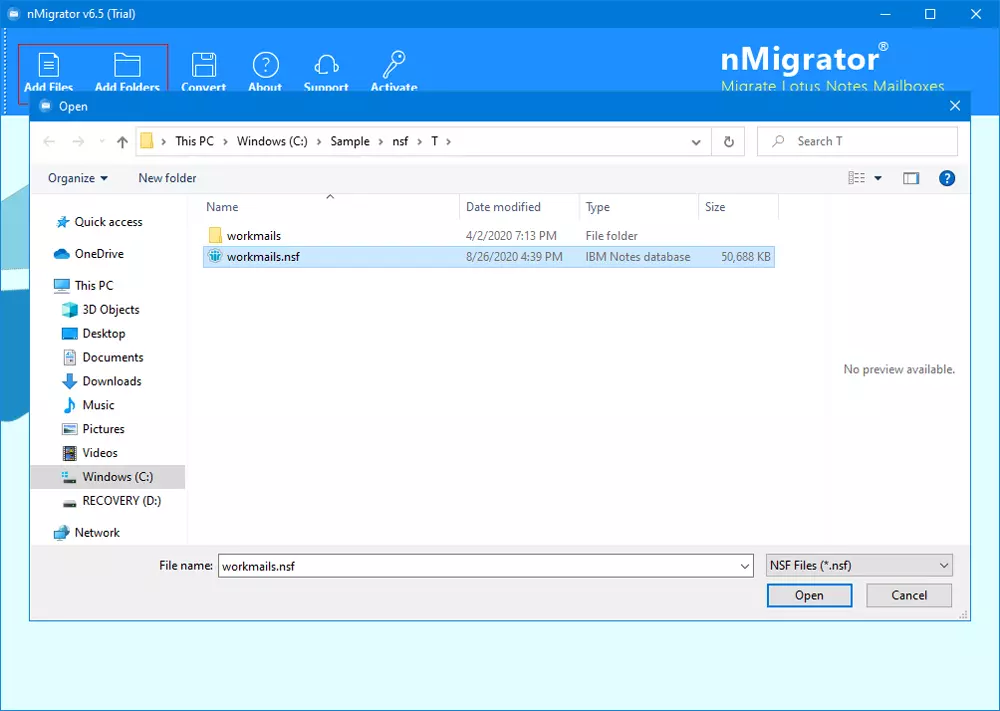1000x711 pixels.
Task: Click the Add Folders toolbar icon
Action: pos(127,65)
